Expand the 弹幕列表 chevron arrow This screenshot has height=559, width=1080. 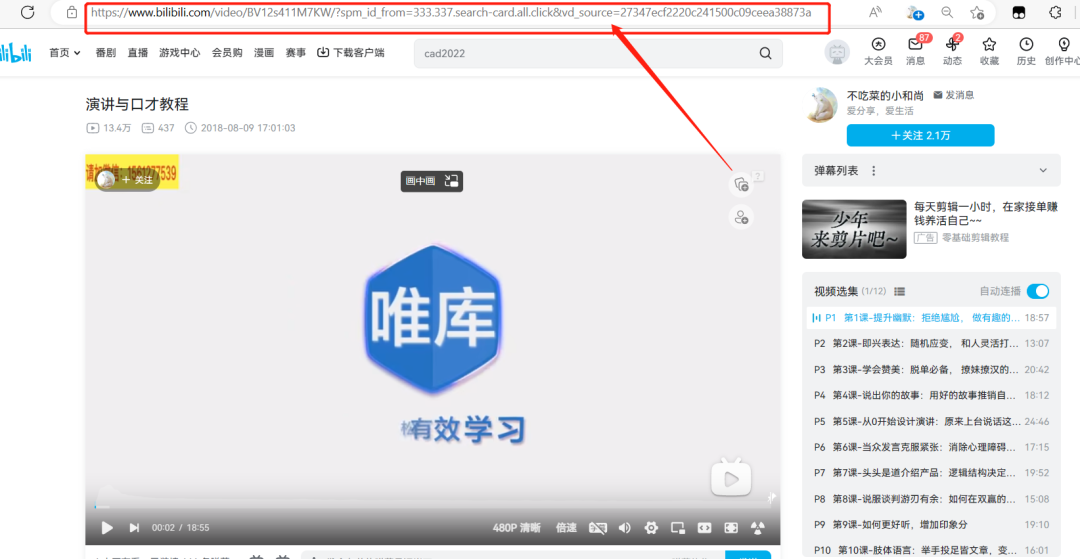(1043, 171)
